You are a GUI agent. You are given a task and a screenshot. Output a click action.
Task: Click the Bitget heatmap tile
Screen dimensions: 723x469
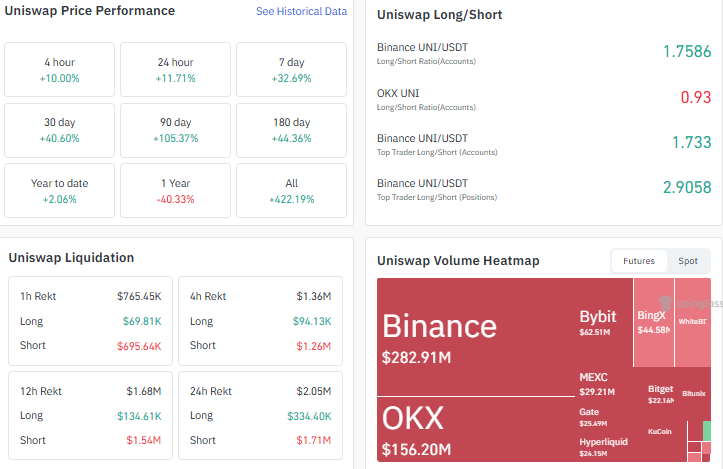661,394
